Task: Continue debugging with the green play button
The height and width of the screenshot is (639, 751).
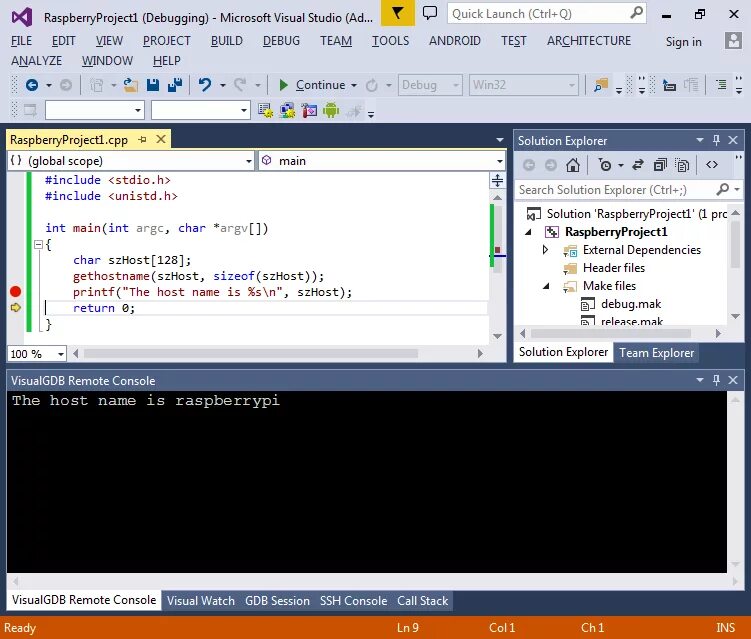Action: 283,85
